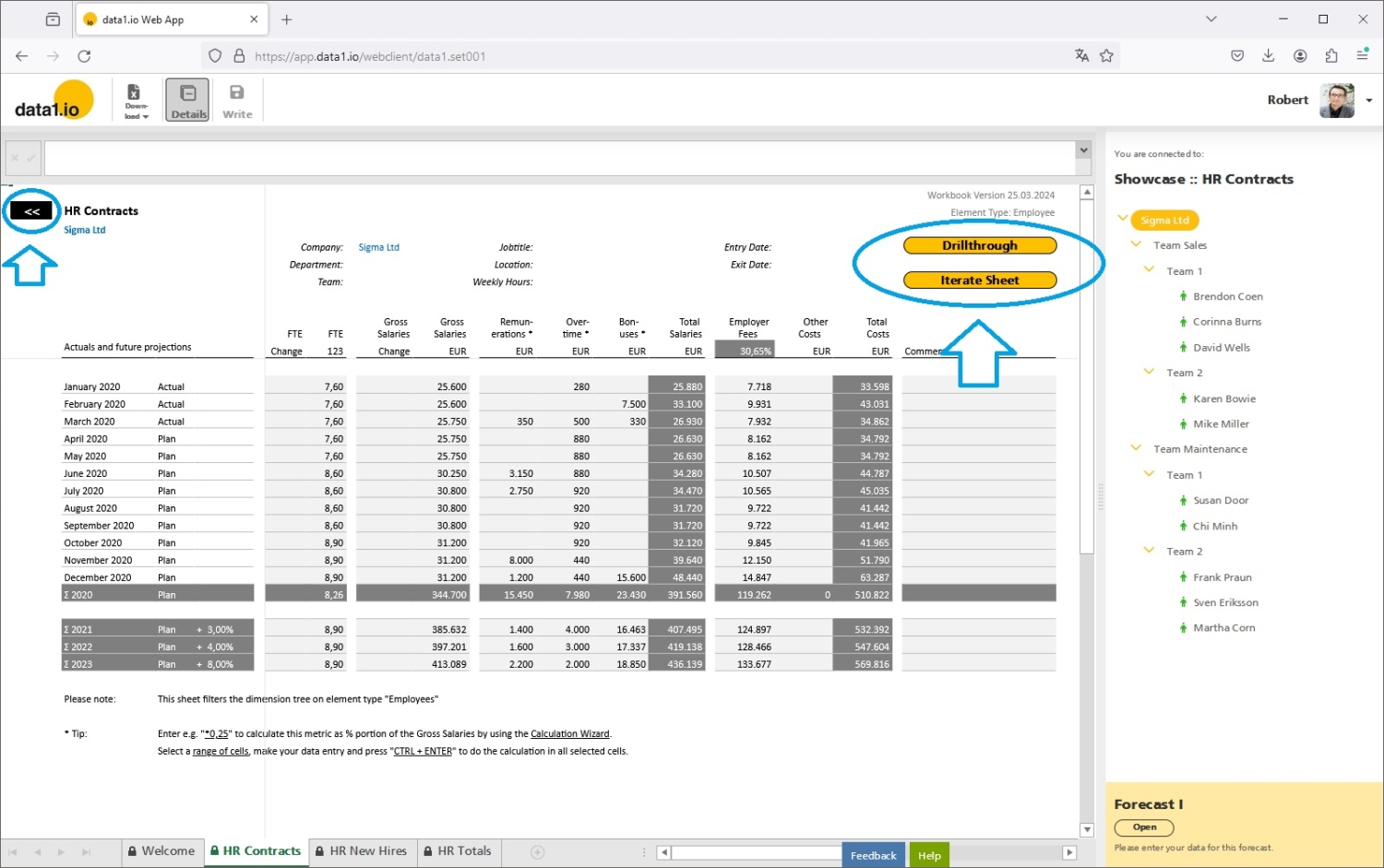Bookmark this page with star icon

(1106, 56)
